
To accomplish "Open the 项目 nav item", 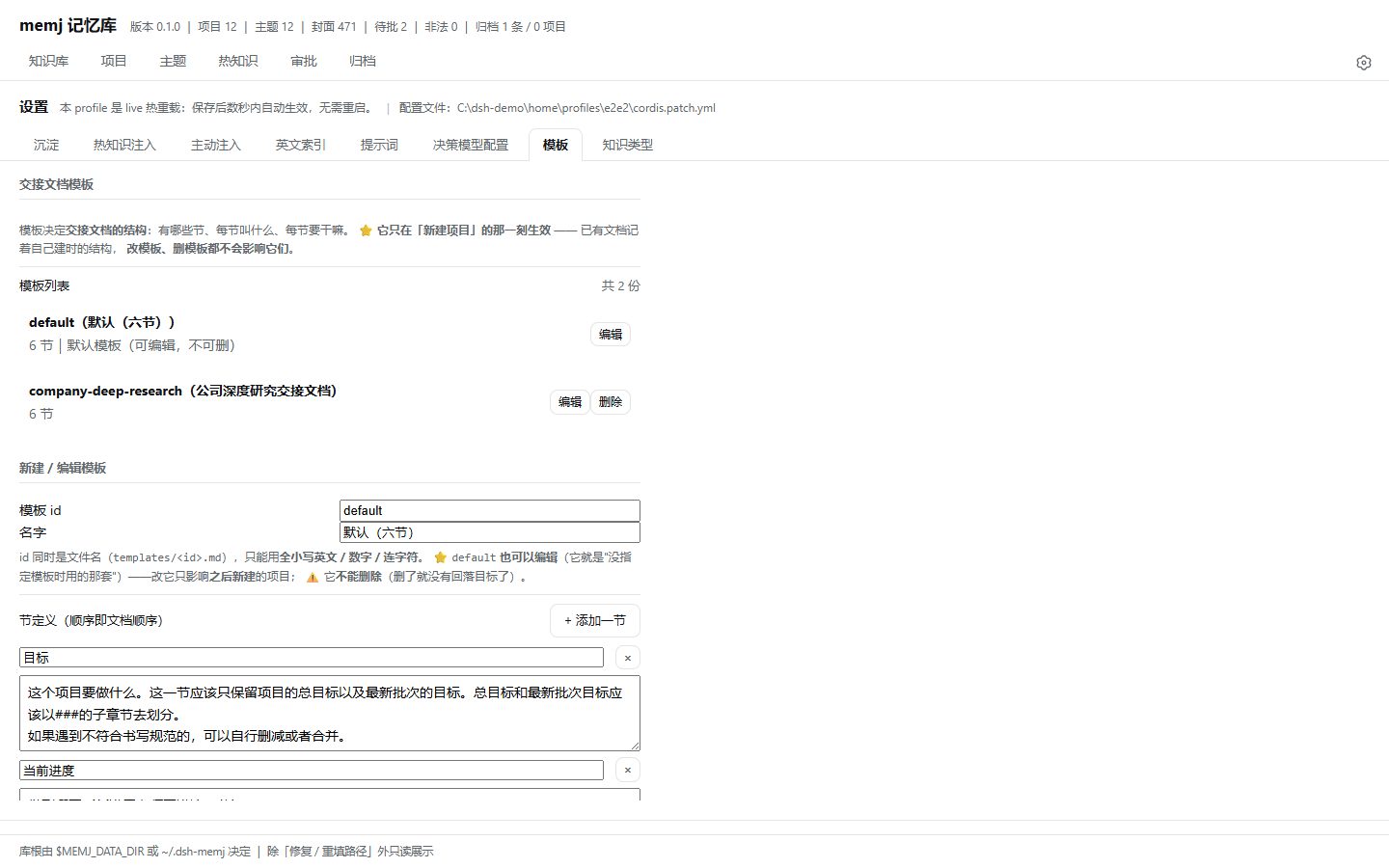I will pyautogui.click(x=114, y=61).
